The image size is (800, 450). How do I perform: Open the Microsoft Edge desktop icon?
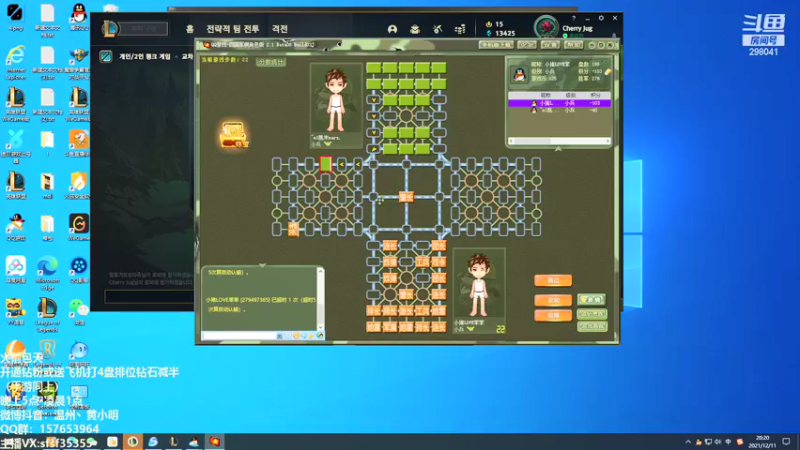[47, 272]
